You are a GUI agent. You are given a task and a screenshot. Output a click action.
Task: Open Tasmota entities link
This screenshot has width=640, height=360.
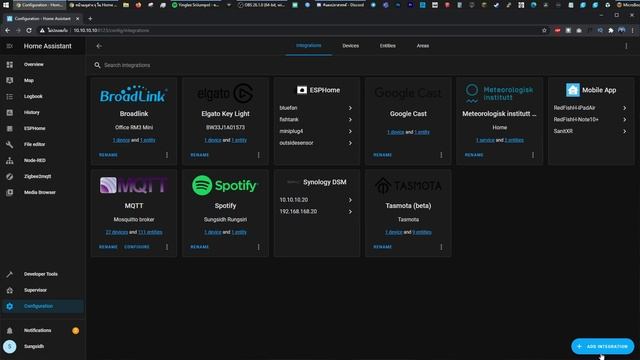point(422,232)
